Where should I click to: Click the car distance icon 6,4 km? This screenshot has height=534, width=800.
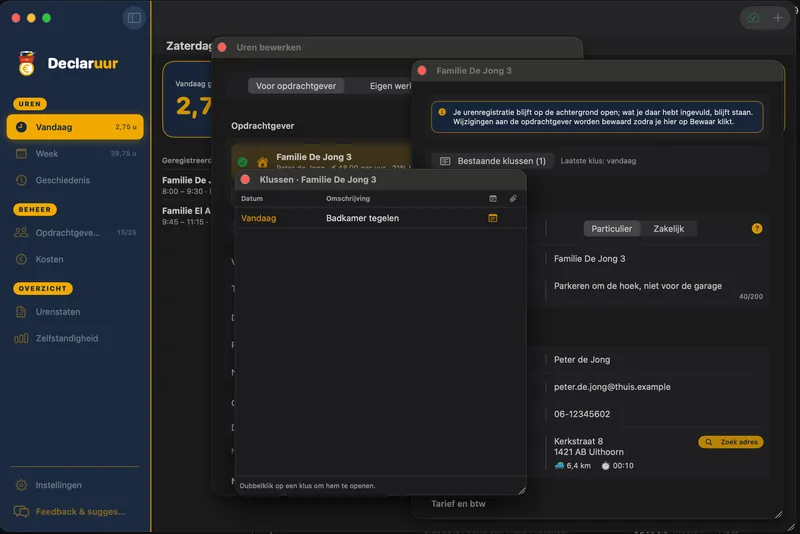(x=560, y=466)
